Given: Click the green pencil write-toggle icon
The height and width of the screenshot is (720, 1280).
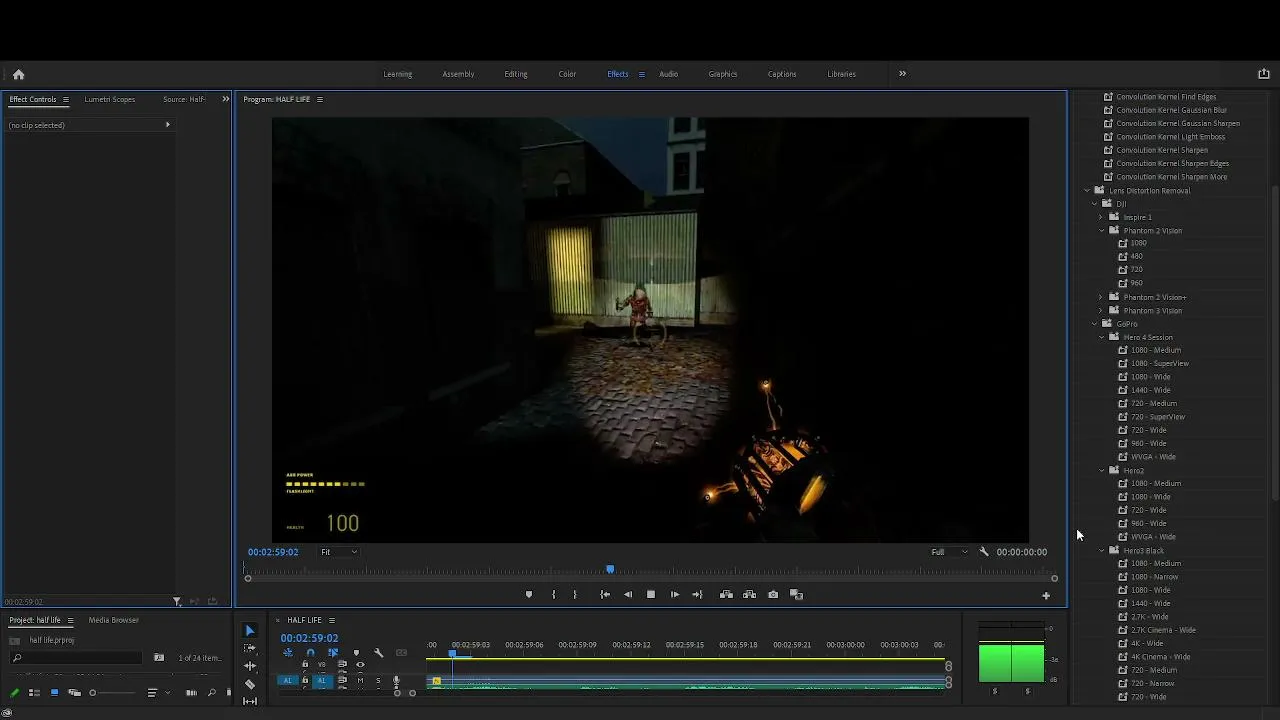Looking at the screenshot, I should coord(14,693).
